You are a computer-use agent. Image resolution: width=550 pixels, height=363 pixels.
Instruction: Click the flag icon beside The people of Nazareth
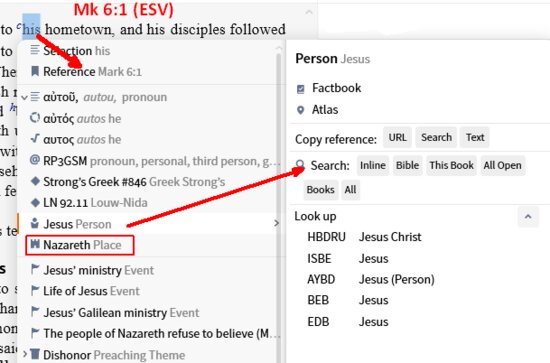(x=35, y=332)
